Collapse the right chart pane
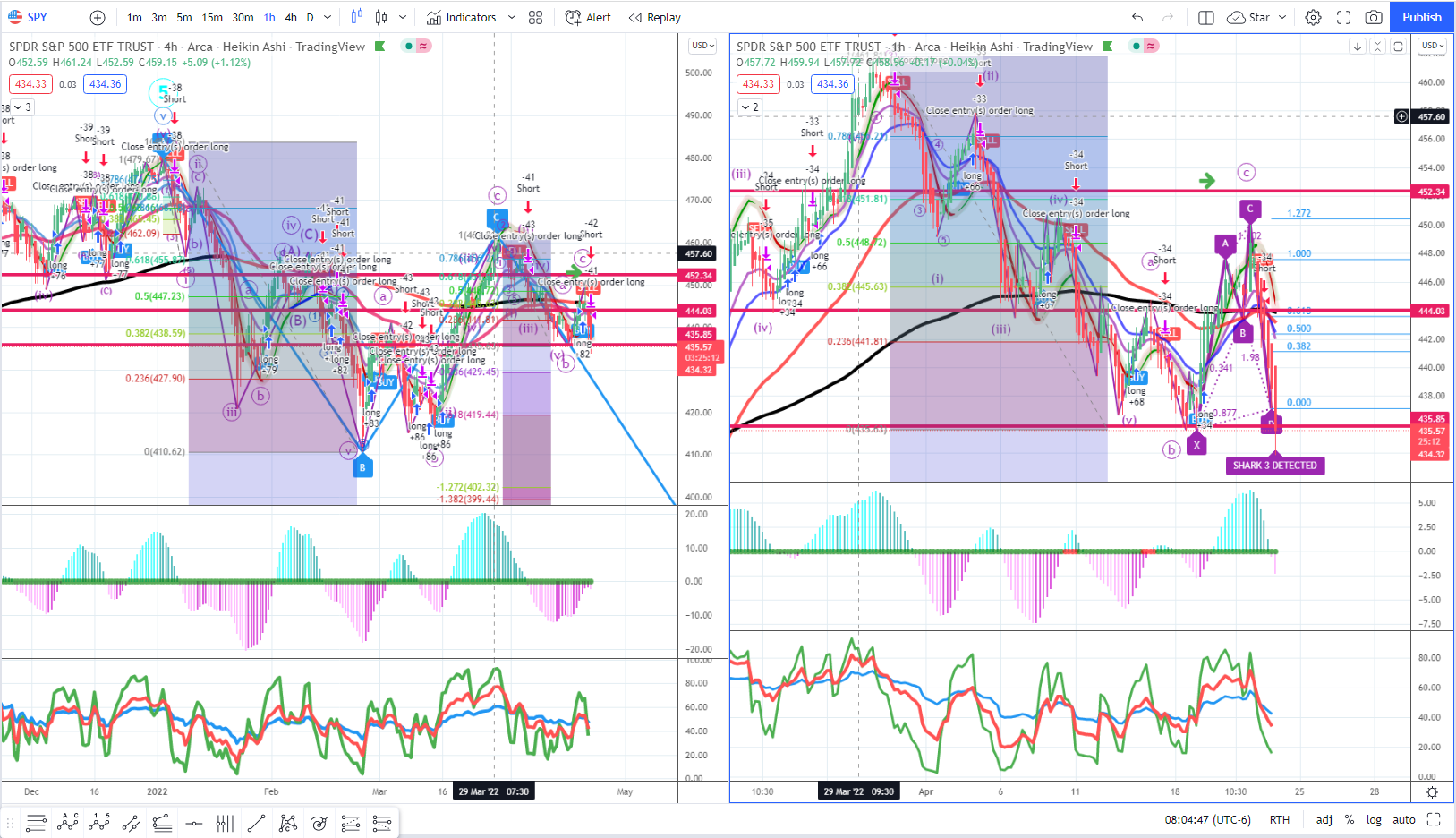 [x=1378, y=47]
